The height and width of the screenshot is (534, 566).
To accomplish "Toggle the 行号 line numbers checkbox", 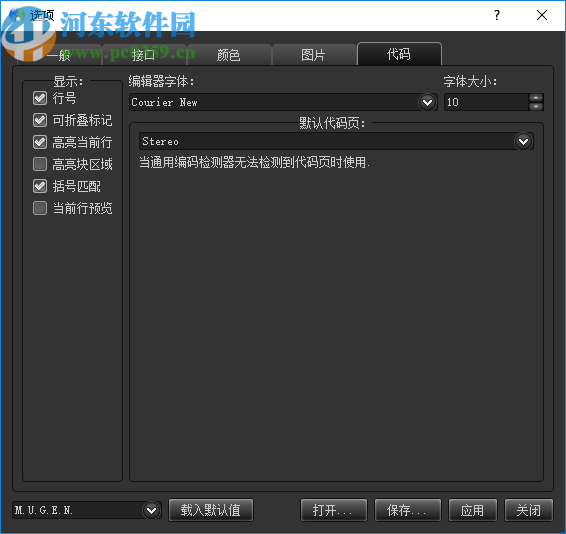I will (40, 98).
